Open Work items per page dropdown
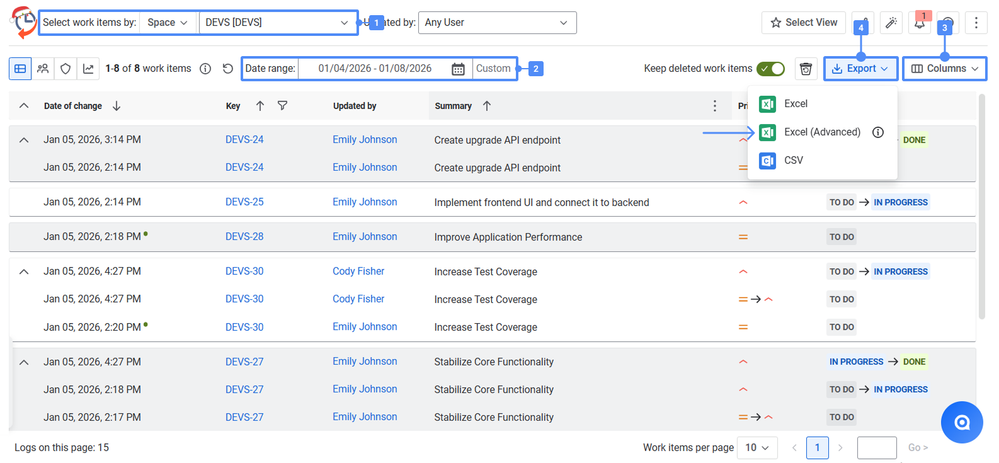This screenshot has height=463, width=999. click(757, 447)
